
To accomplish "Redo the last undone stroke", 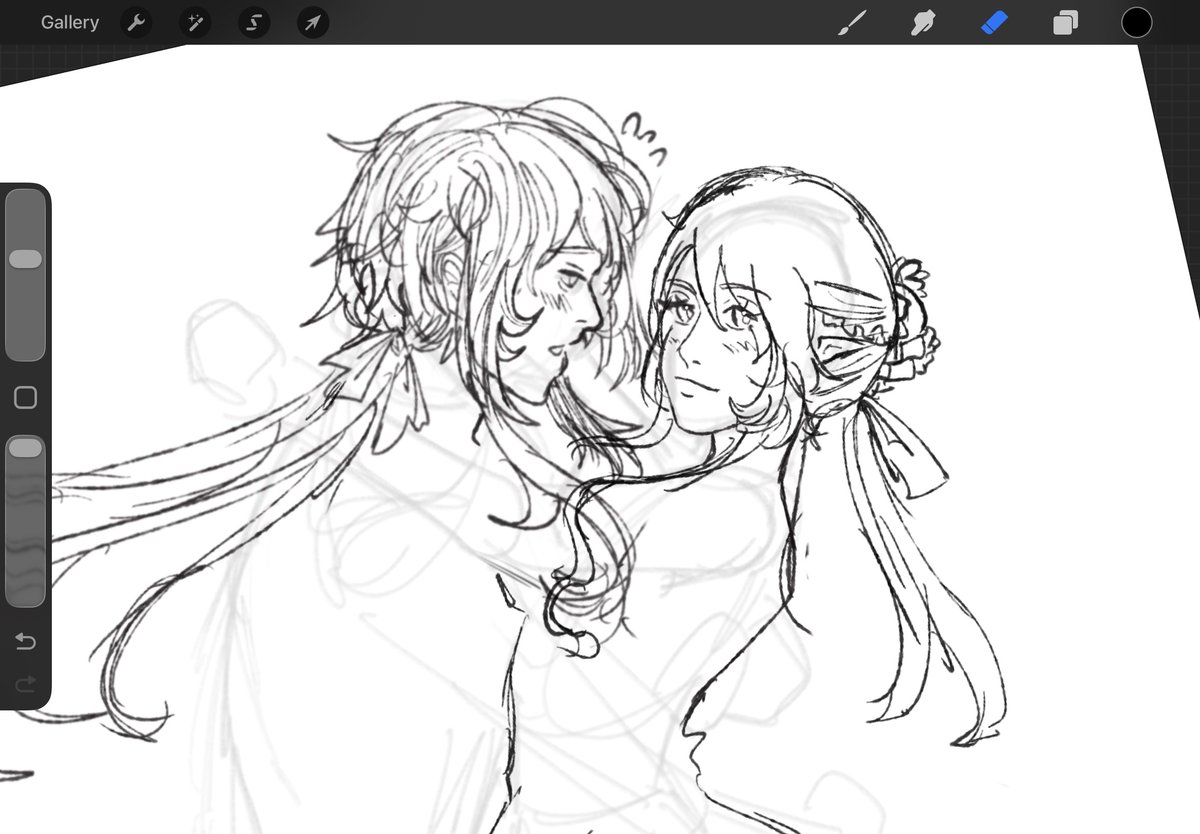I will point(25,684).
